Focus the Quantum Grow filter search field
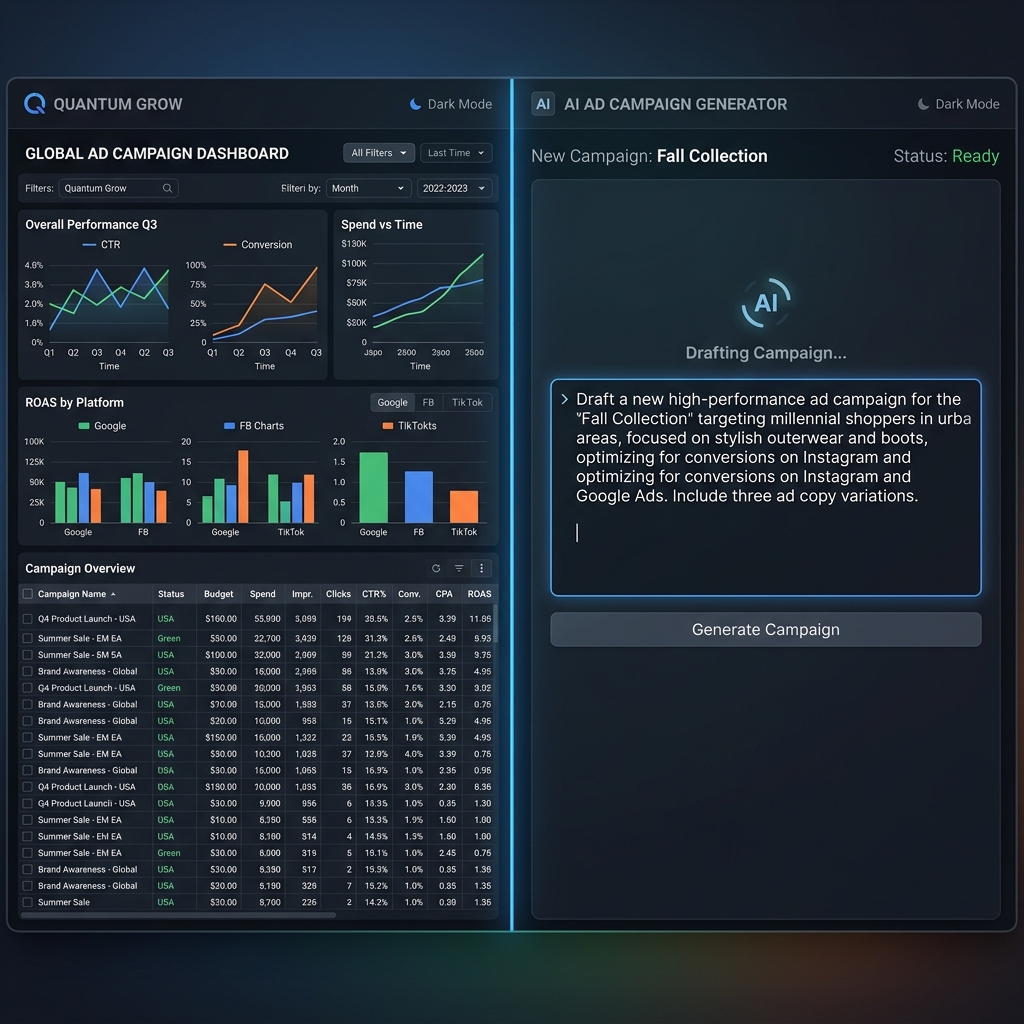Image resolution: width=1024 pixels, height=1024 pixels. click(x=118, y=188)
